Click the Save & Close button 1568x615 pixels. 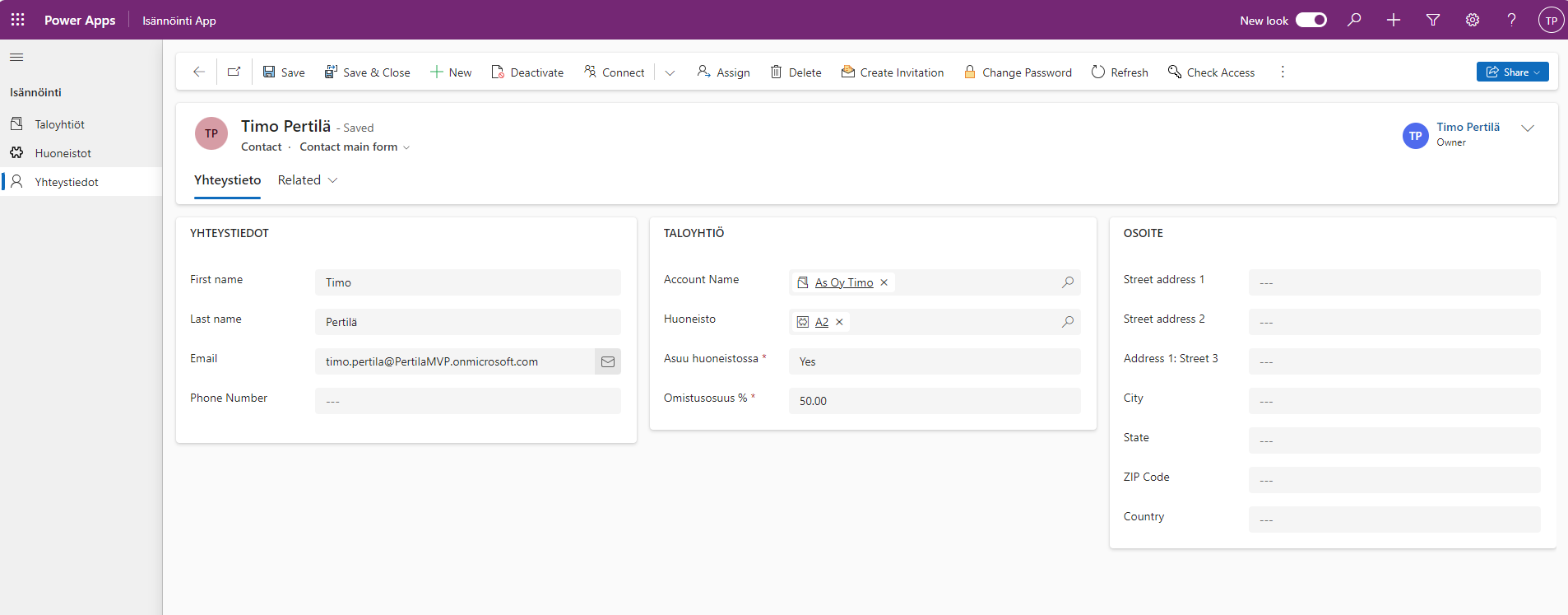click(367, 72)
